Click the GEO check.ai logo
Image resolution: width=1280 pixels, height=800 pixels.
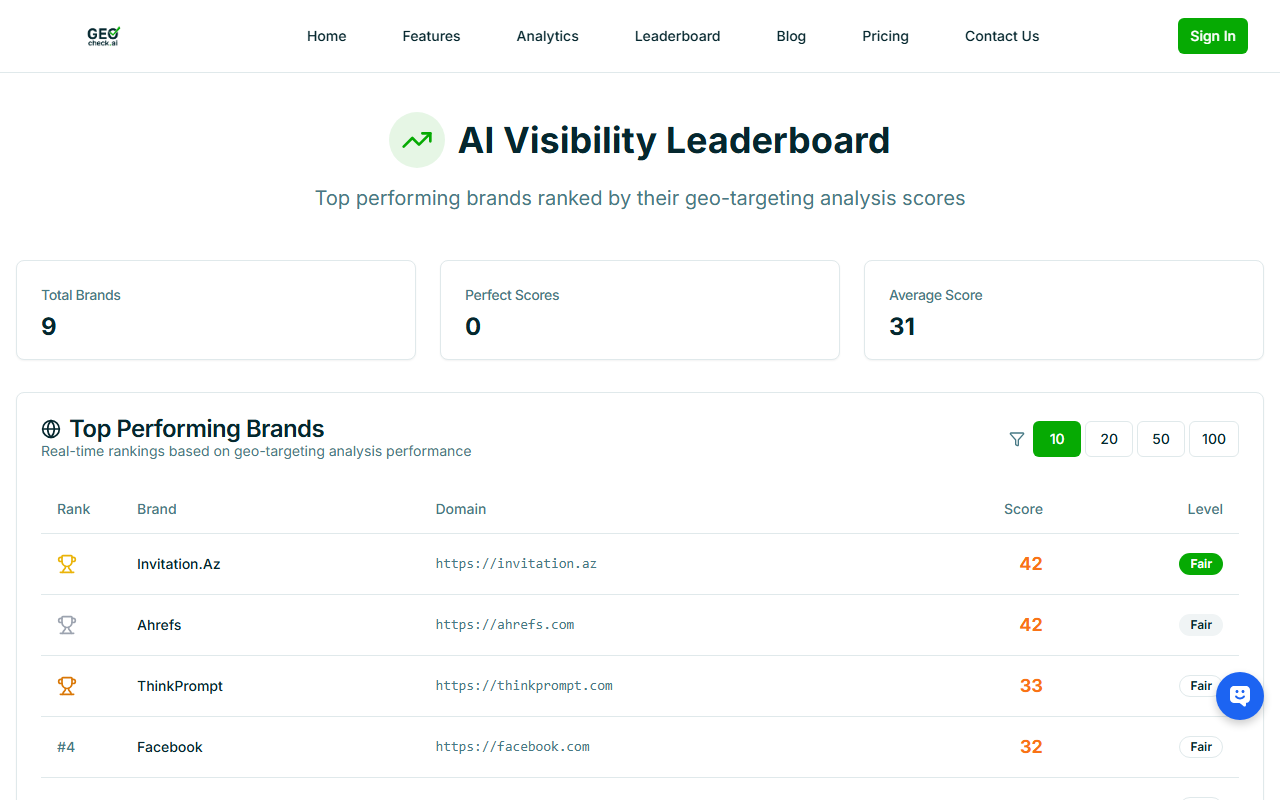[104, 36]
